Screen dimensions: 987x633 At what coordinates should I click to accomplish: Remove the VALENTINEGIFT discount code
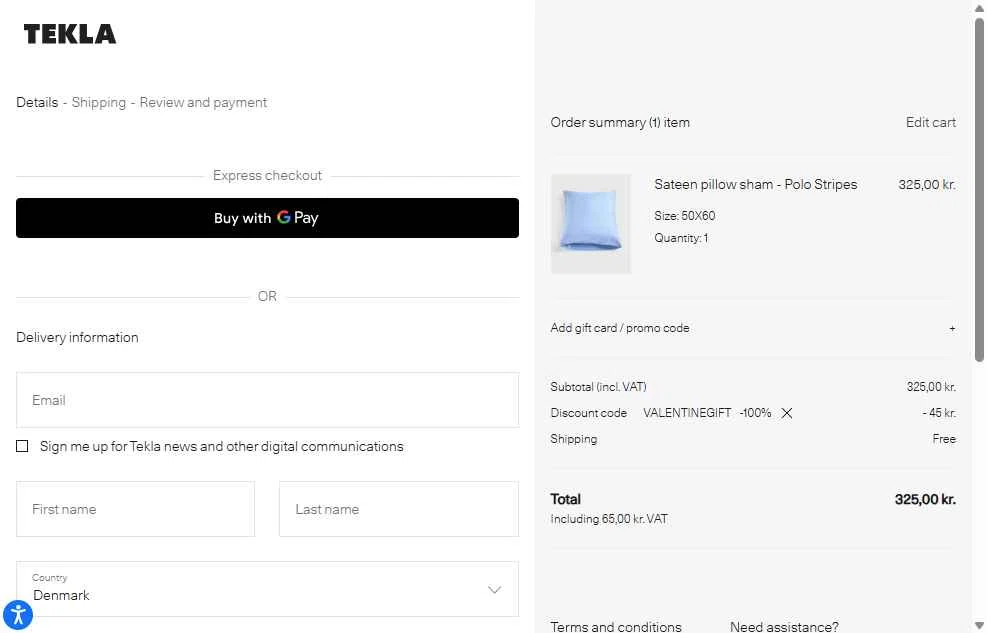click(x=787, y=413)
